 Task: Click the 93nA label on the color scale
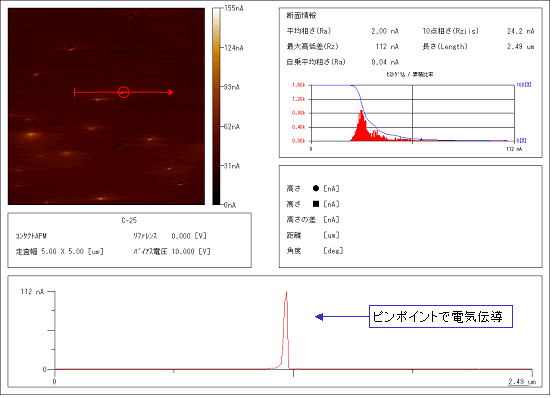(232, 87)
